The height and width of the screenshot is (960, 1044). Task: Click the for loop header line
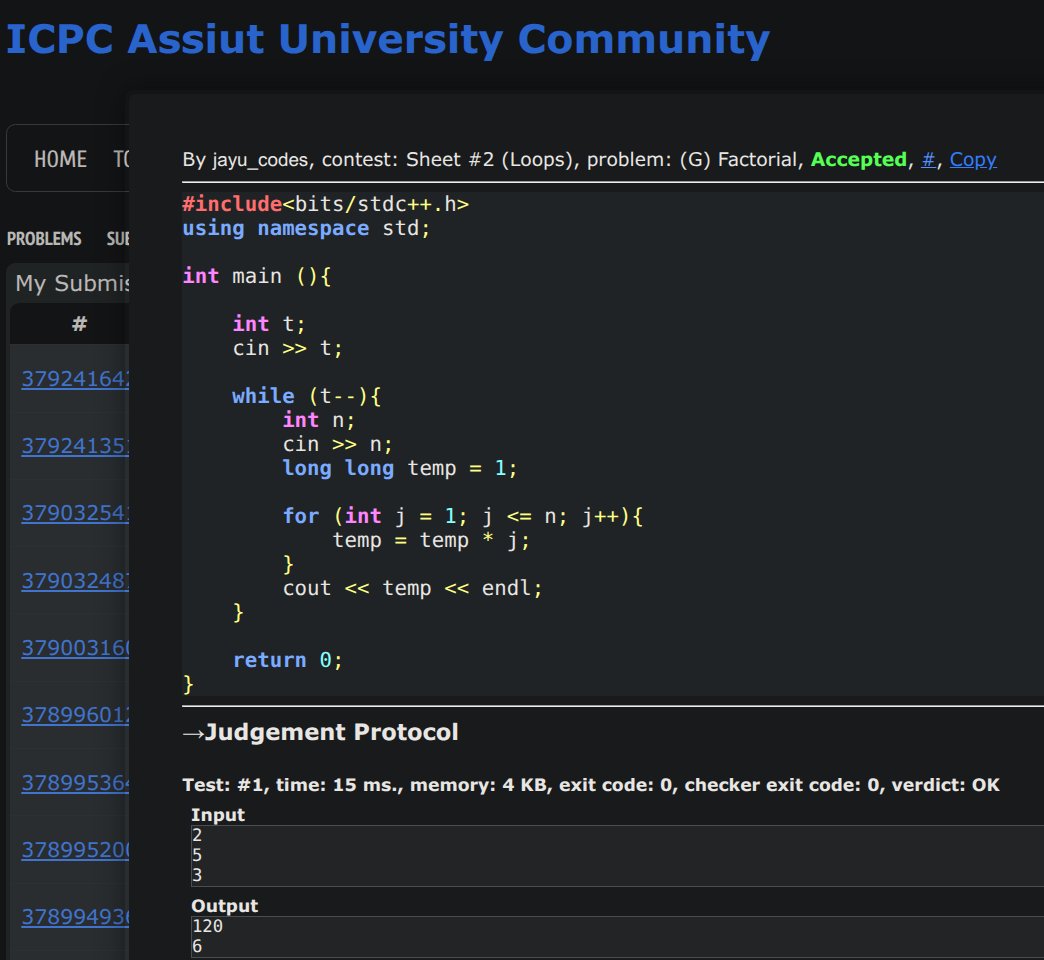pos(463,516)
